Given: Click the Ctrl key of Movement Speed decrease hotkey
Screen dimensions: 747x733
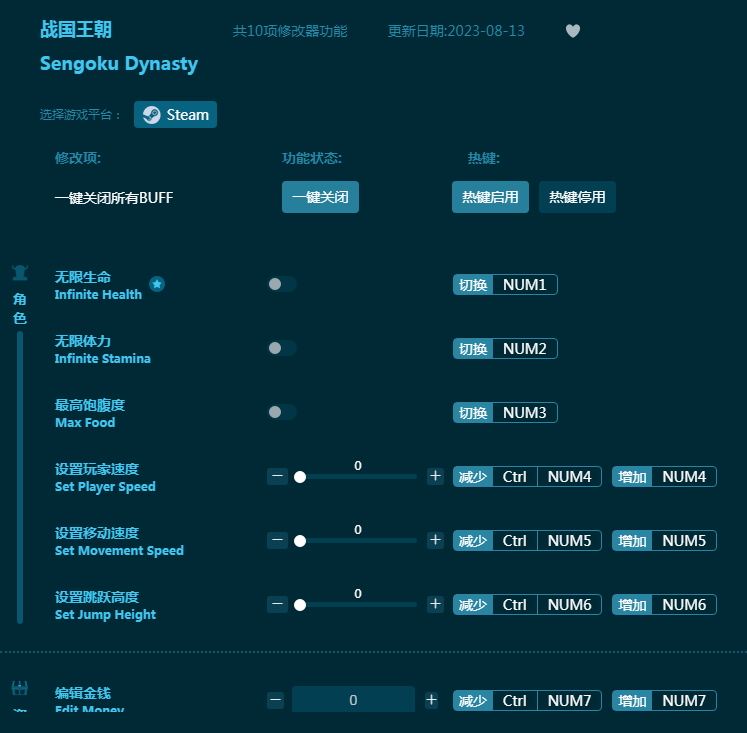Looking at the screenshot, I should click(515, 541).
